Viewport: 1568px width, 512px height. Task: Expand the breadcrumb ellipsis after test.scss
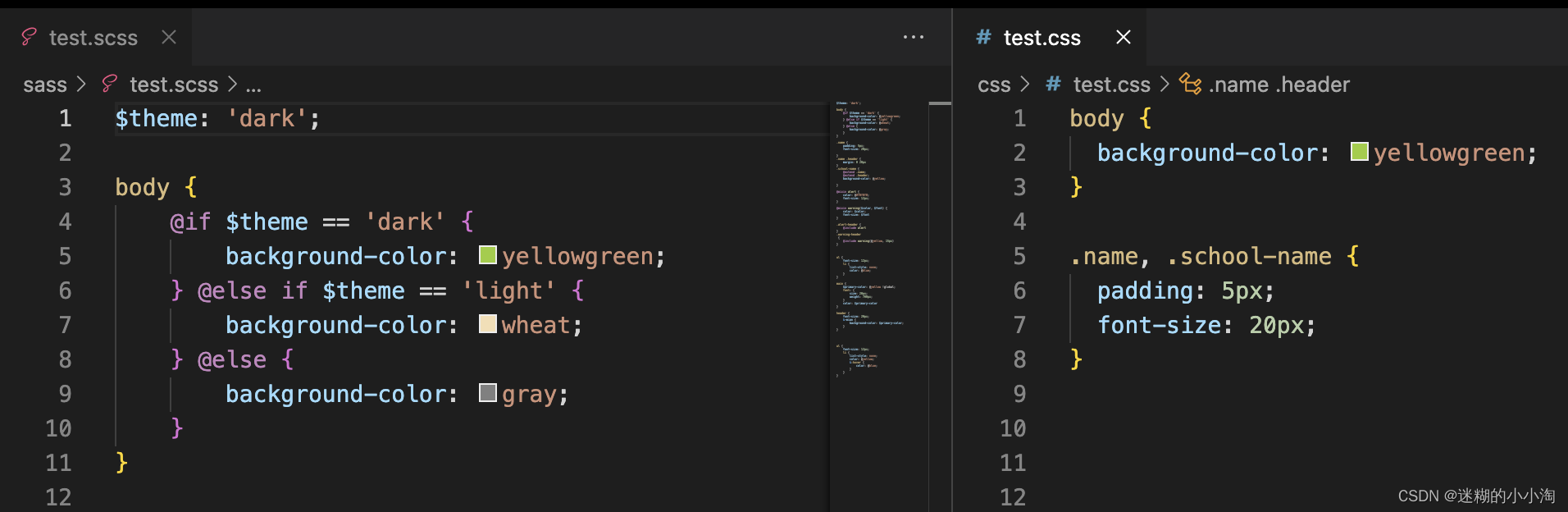[253, 85]
